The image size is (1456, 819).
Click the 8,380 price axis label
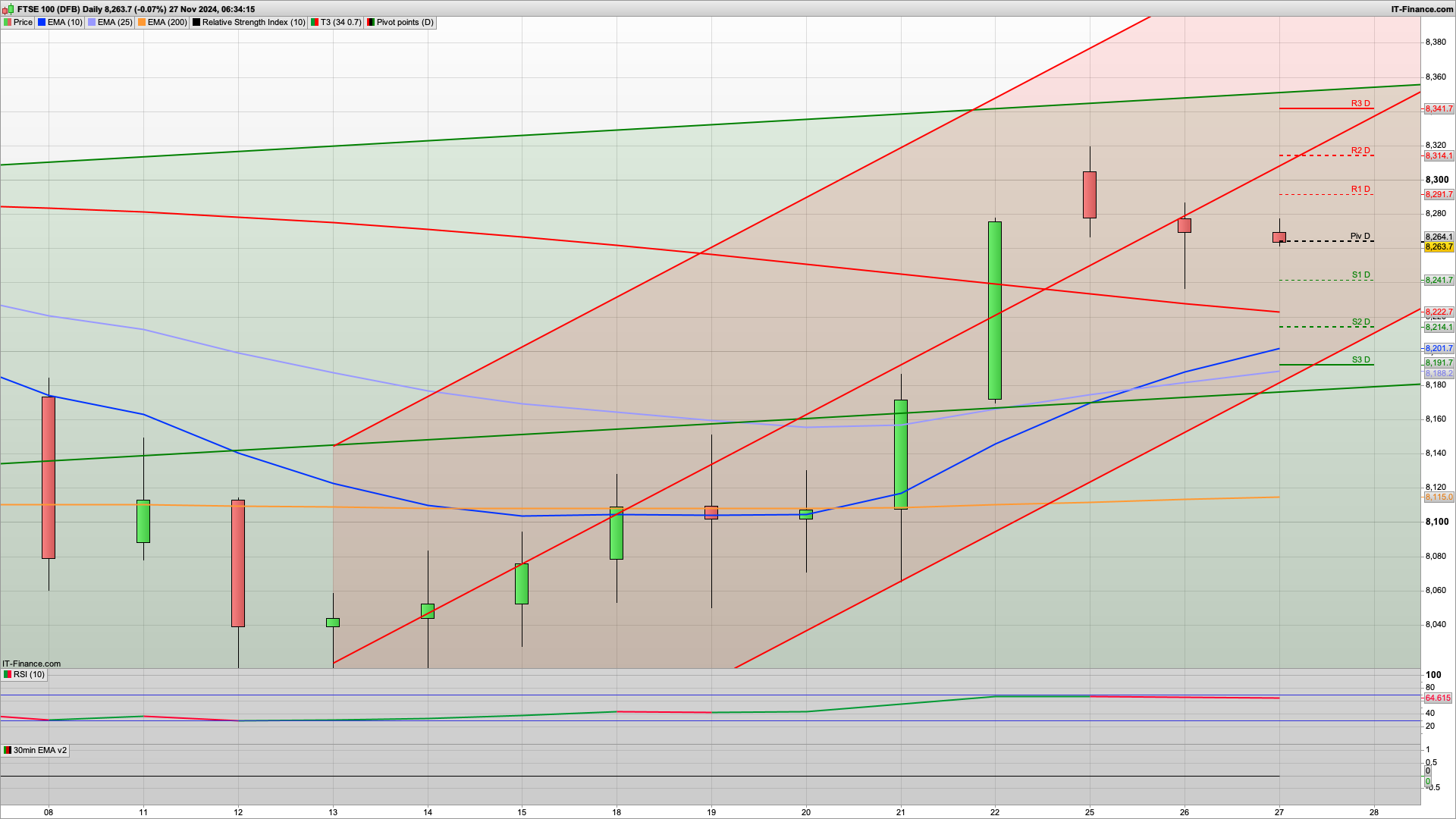coord(1436,42)
